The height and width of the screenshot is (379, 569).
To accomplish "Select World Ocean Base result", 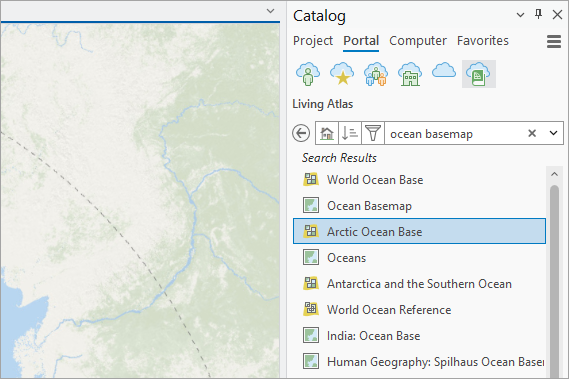I will (x=419, y=179).
